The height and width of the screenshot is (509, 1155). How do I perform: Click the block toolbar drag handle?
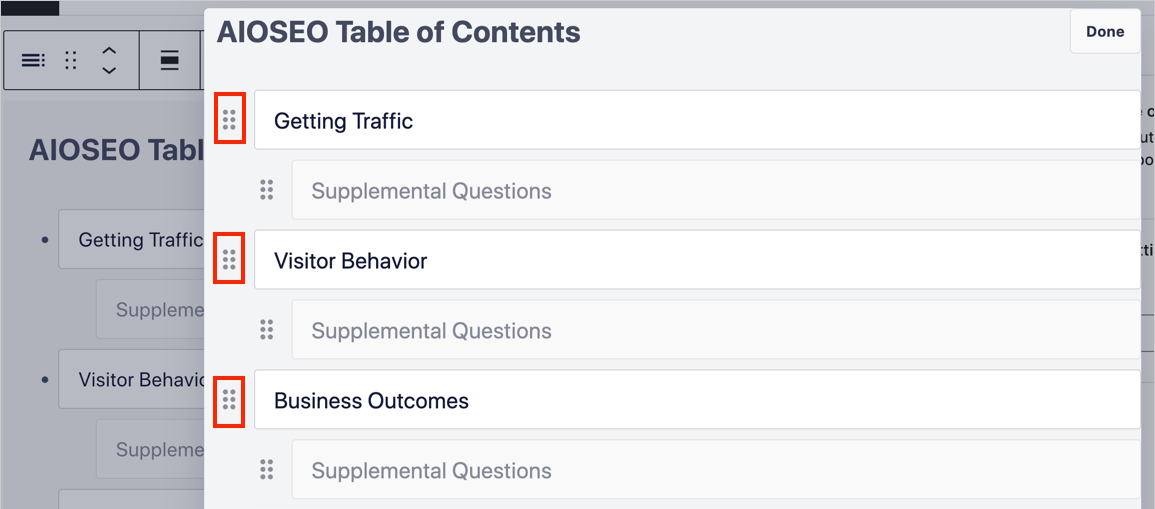71,61
